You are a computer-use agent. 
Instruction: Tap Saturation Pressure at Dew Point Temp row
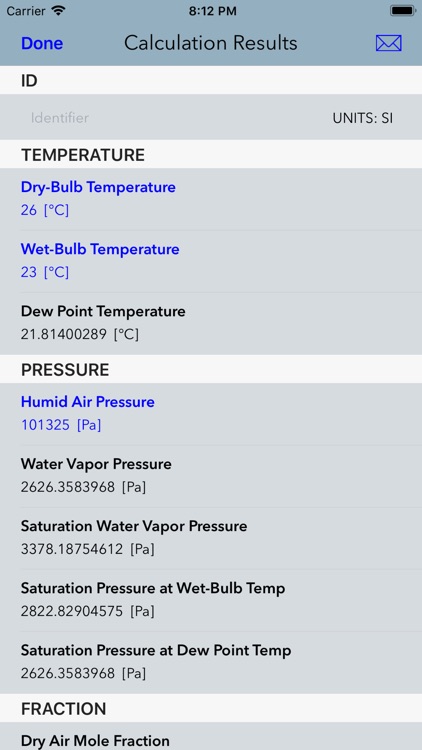click(211, 662)
